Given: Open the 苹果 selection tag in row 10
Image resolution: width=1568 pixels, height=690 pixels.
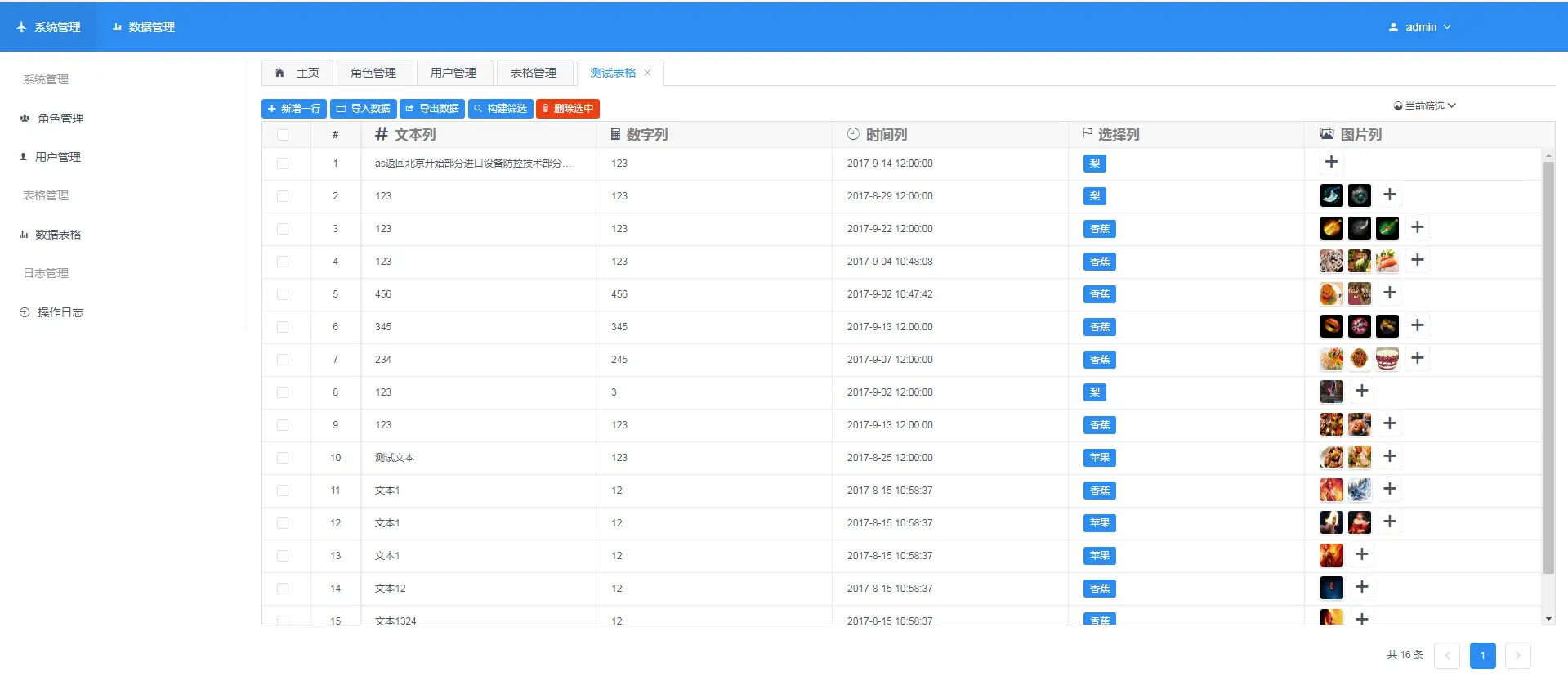Looking at the screenshot, I should coord(1100,458).
